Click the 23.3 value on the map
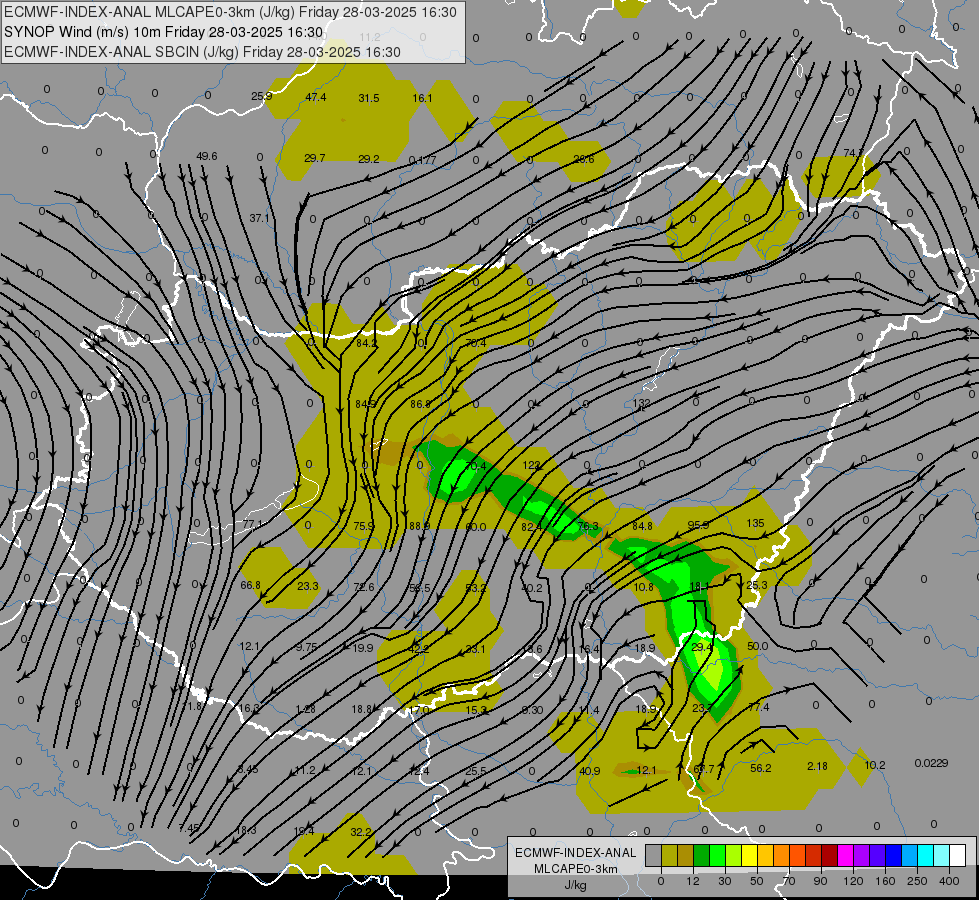 click(307, 586)
